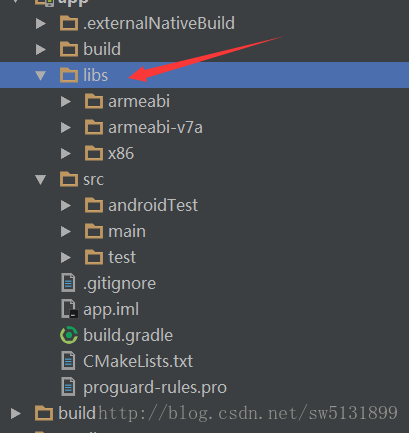The width and height of the screenshot is (409, 433).
Task: Select the highlighted libs row
Action: pos(204,75)
